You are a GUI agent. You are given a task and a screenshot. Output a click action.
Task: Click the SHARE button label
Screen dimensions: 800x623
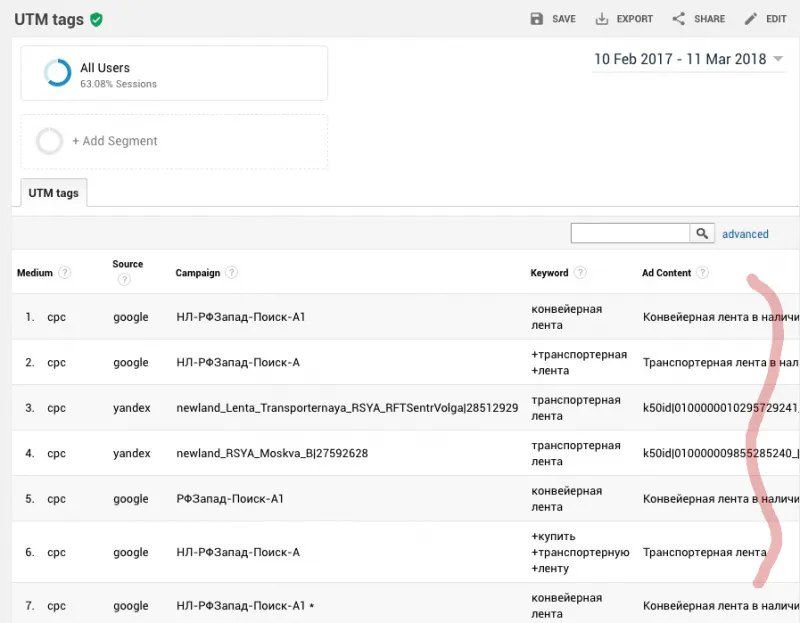click(x=709, y=19)
